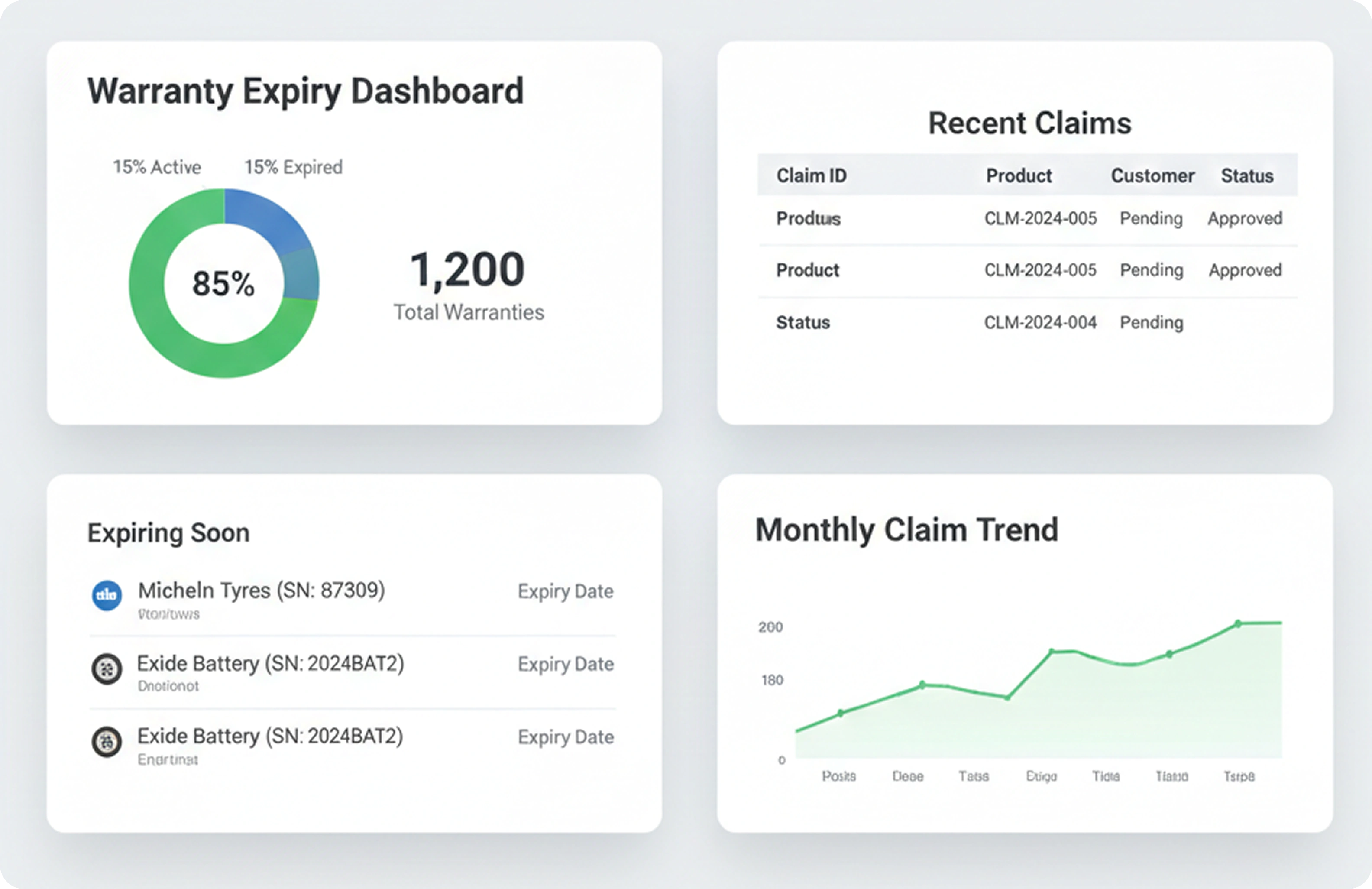Sort by the Customer column header
The height and width of the screenshot is (889, 1372).
tap(1153, 175)
